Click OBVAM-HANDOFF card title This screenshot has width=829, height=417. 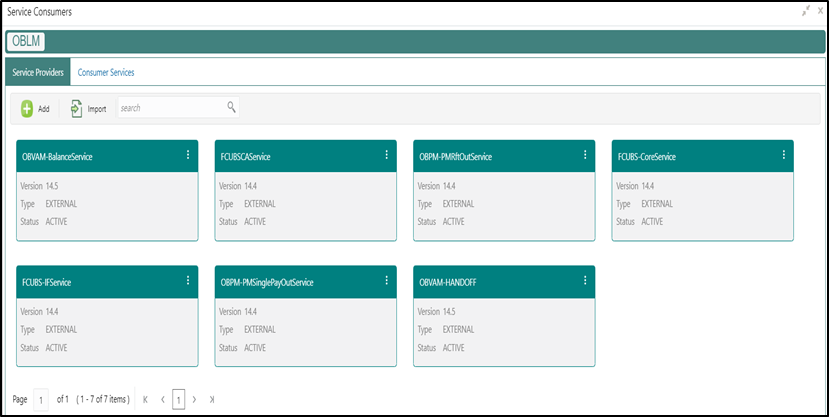pyautogui.click(x=447, y=282)
